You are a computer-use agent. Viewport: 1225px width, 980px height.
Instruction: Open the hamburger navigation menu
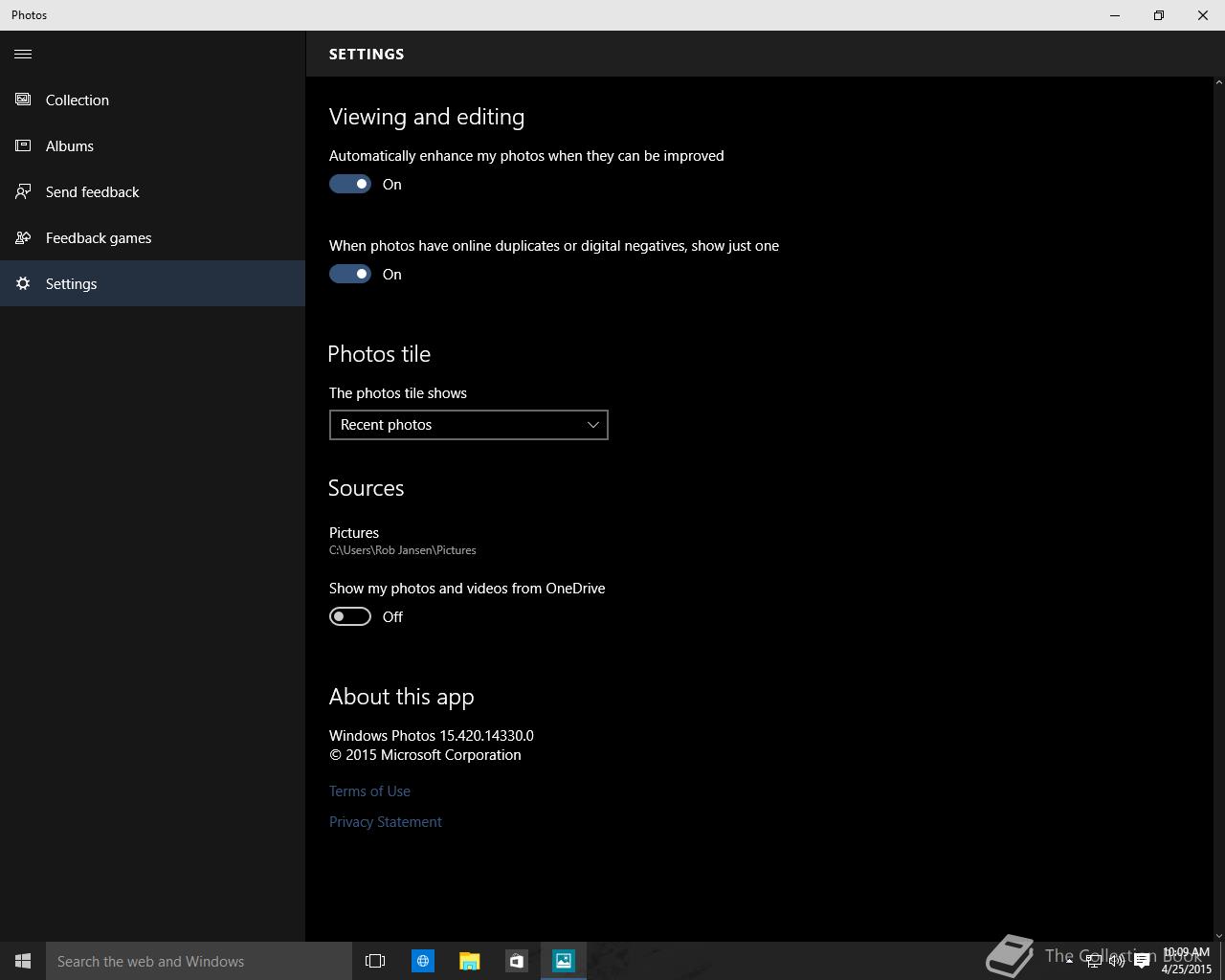(23, 54)
